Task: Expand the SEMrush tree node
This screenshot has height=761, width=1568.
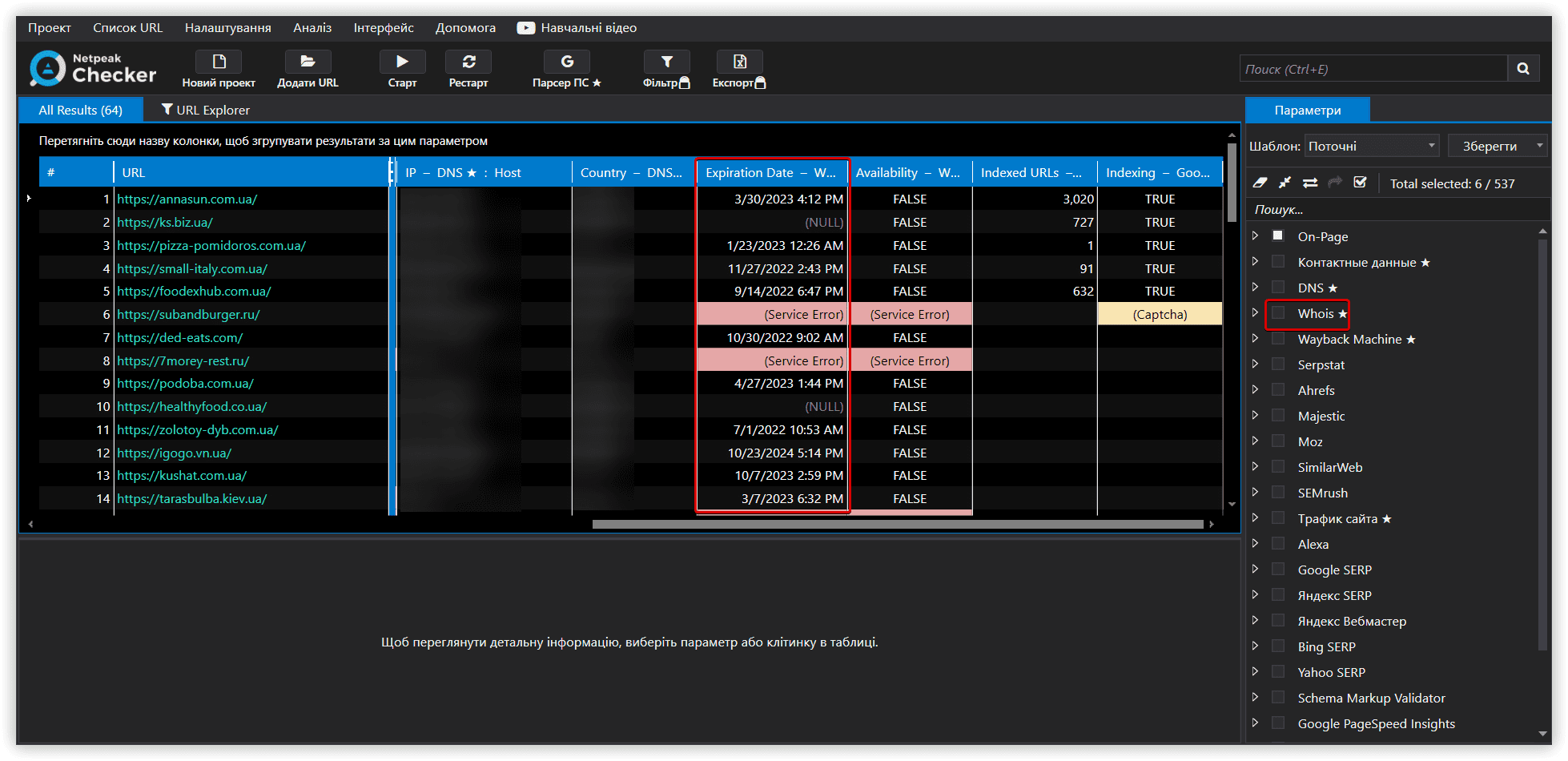Action: pos(1255,492)
